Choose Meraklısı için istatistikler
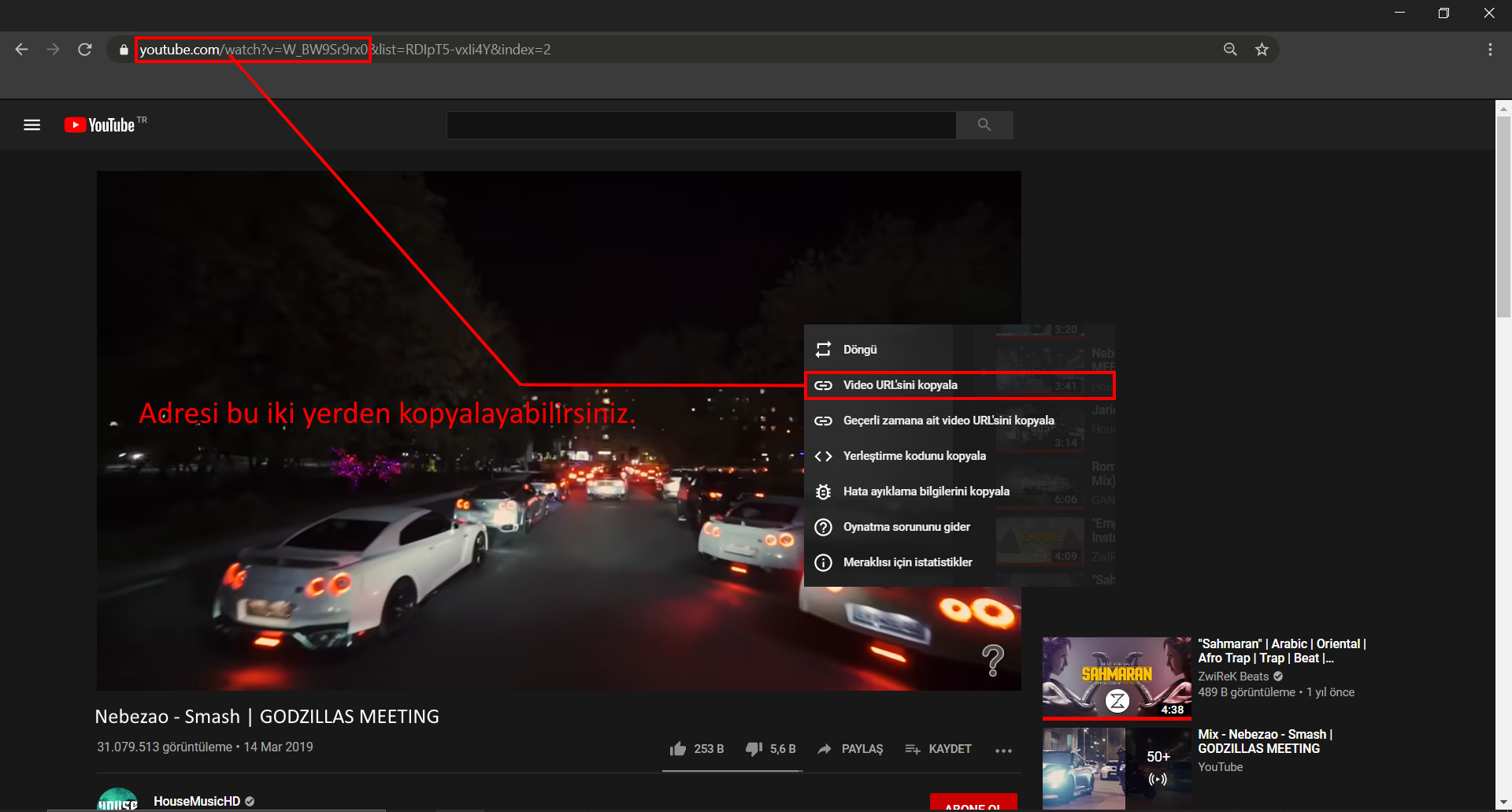The width and height of the screenshot is (1512, 812). (959, 562)
